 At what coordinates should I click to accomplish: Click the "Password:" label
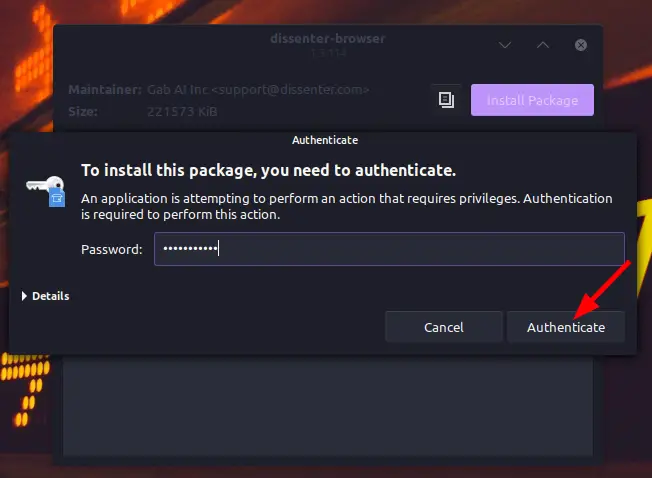[112, 249]
